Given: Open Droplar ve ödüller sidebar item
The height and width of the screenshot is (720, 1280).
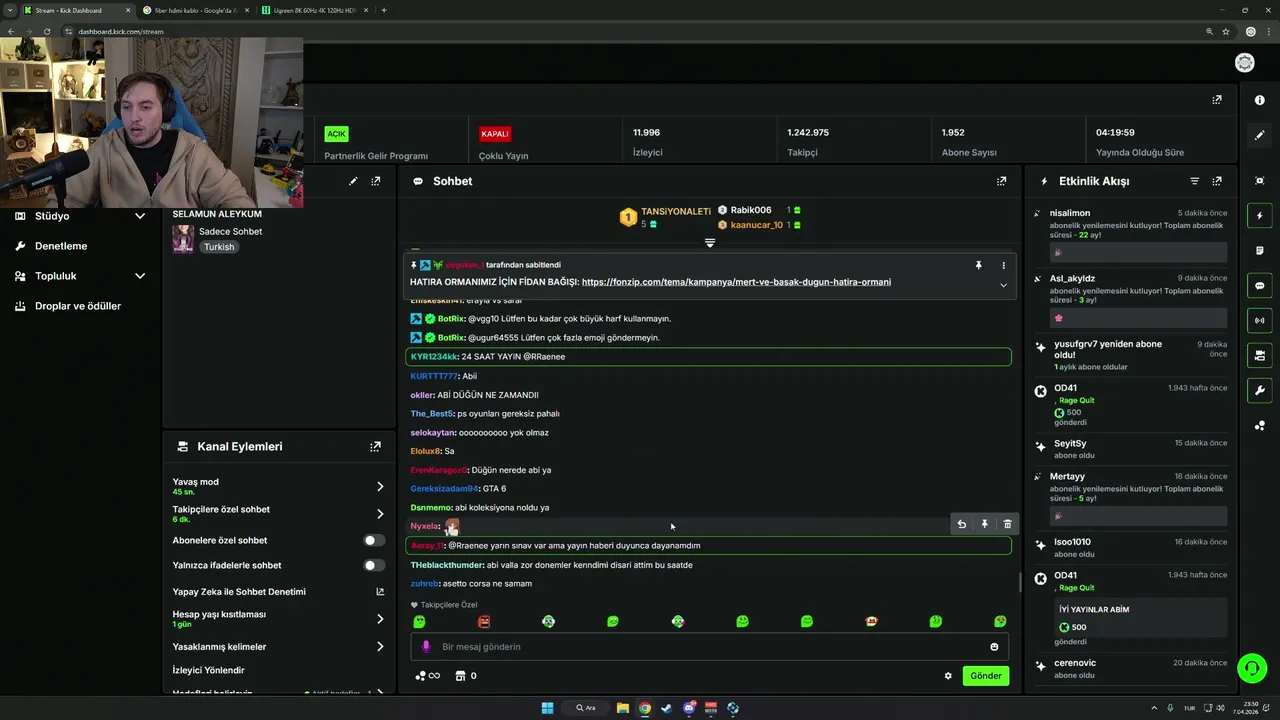Looking at the screenshot, I should (x=80, y=306).
